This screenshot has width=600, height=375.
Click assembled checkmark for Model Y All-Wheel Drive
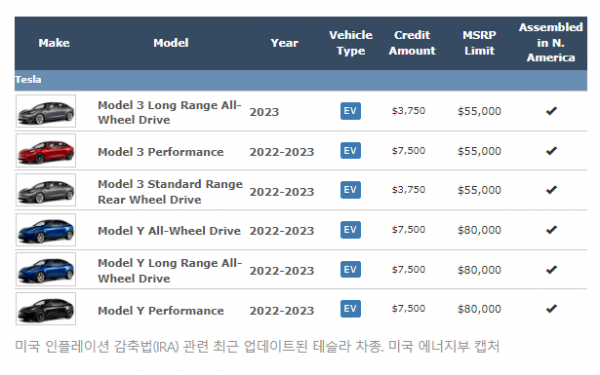(x=551, y=230)
